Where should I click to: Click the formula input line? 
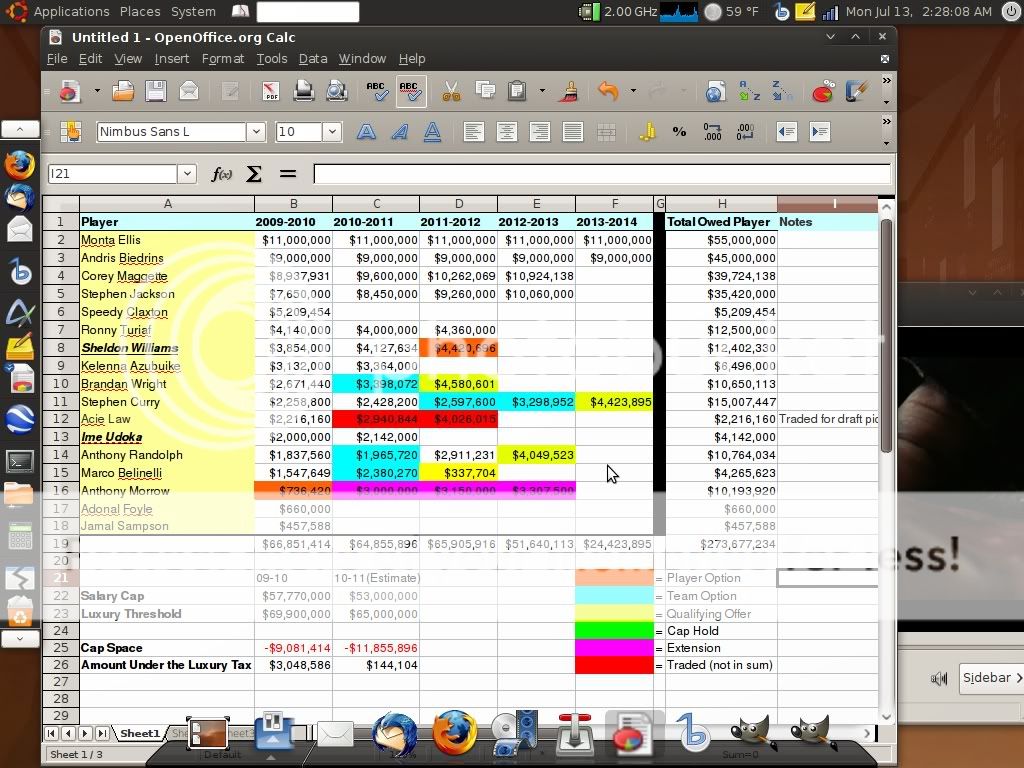pyautogui.click(x=601, y=174)
